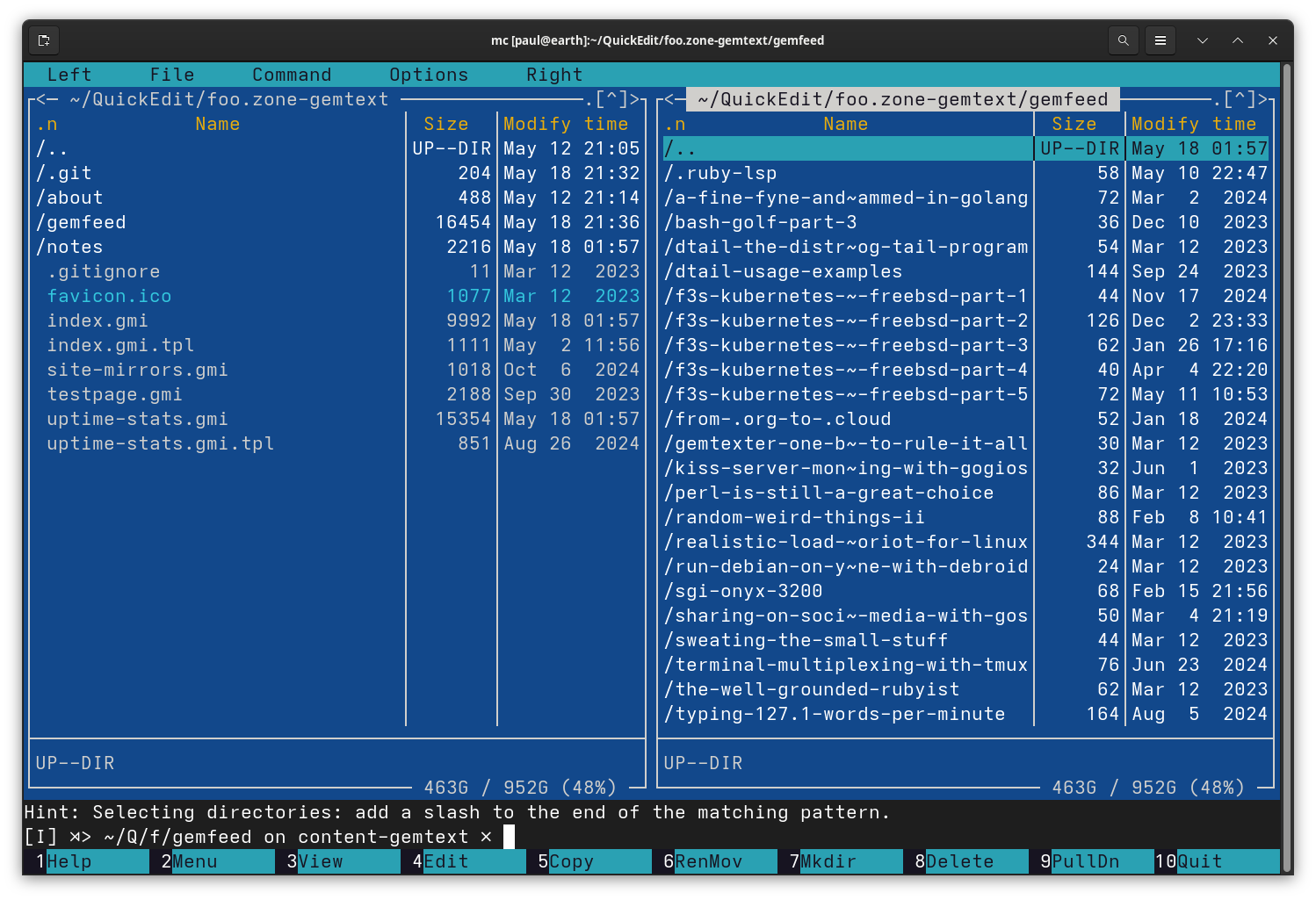This screenshot has width=1316, height=900.
Task: Select /sgi-onyx-3200 directory
Action: point(966,591)
